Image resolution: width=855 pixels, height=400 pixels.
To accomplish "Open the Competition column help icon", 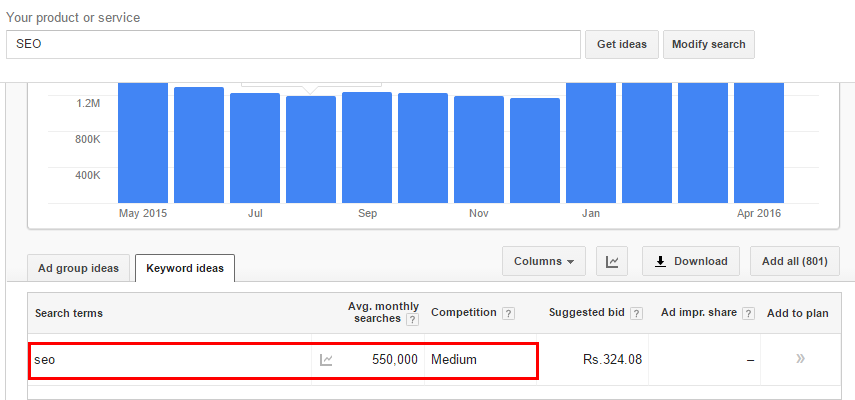I will click(x=509, y=313).
